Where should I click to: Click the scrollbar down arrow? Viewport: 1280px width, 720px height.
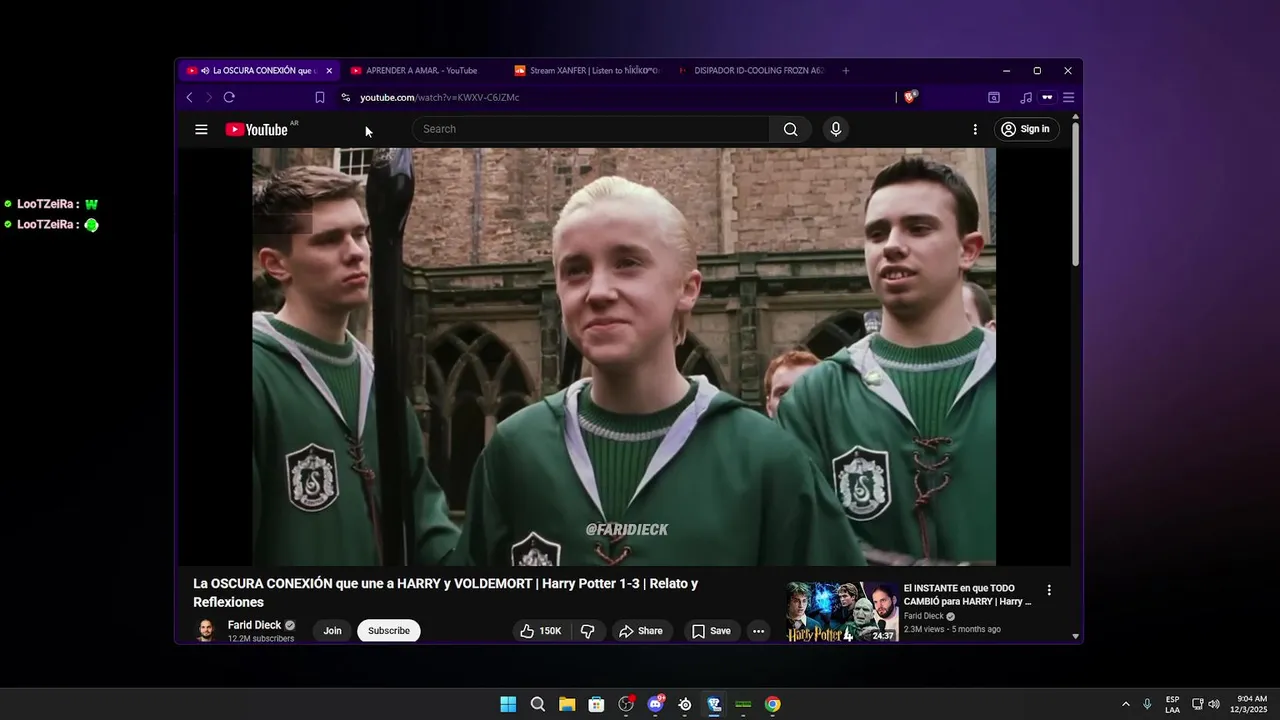[x=1076, y=636]
